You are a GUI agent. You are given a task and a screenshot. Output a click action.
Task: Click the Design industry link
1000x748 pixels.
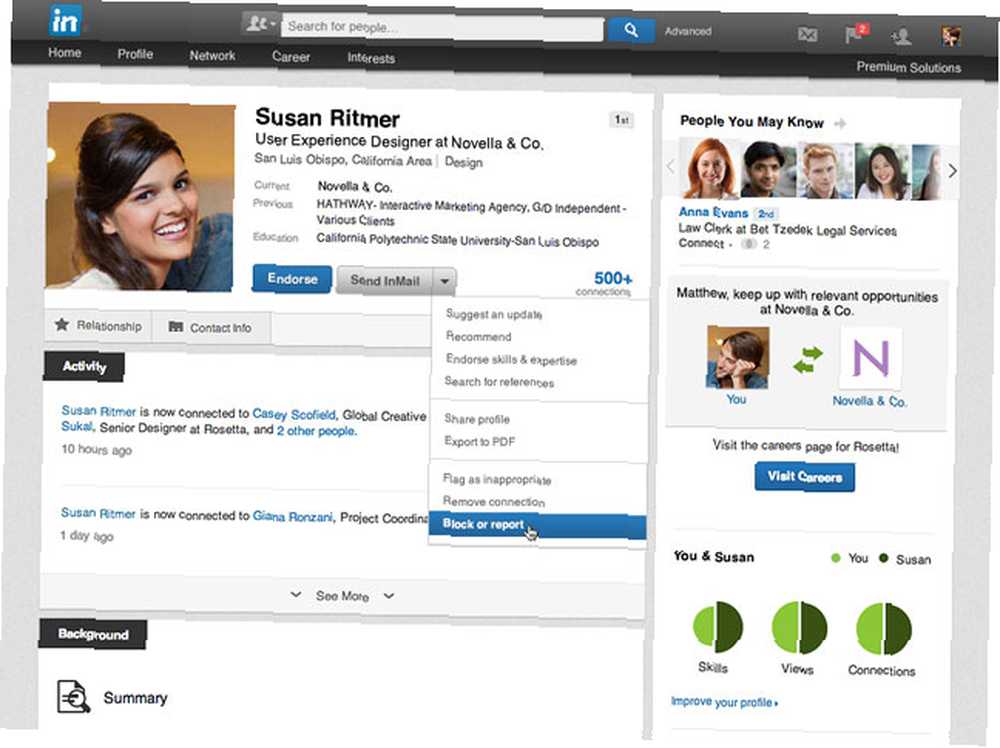464,162
